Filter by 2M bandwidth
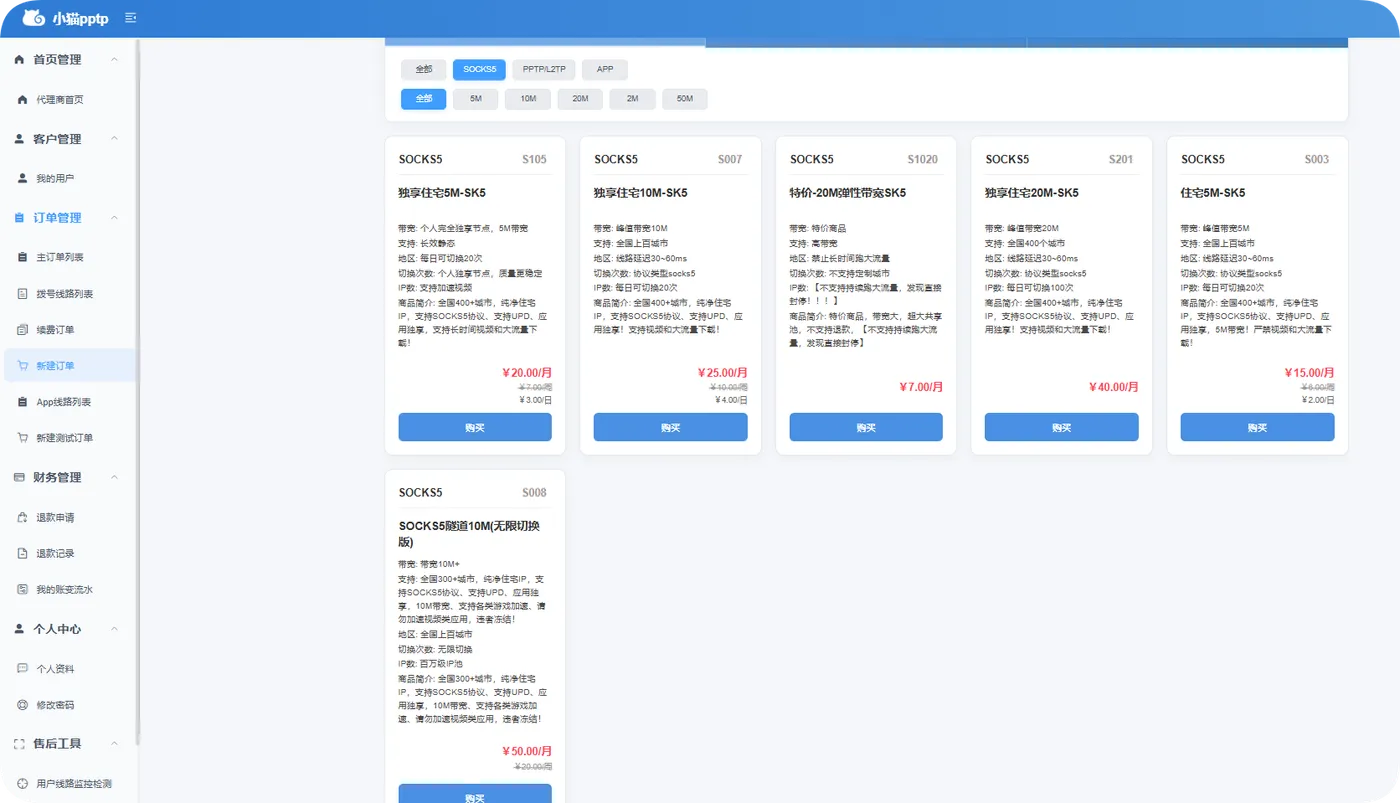The height and width of the screenshot is (803, 1400). click(632, 99)
